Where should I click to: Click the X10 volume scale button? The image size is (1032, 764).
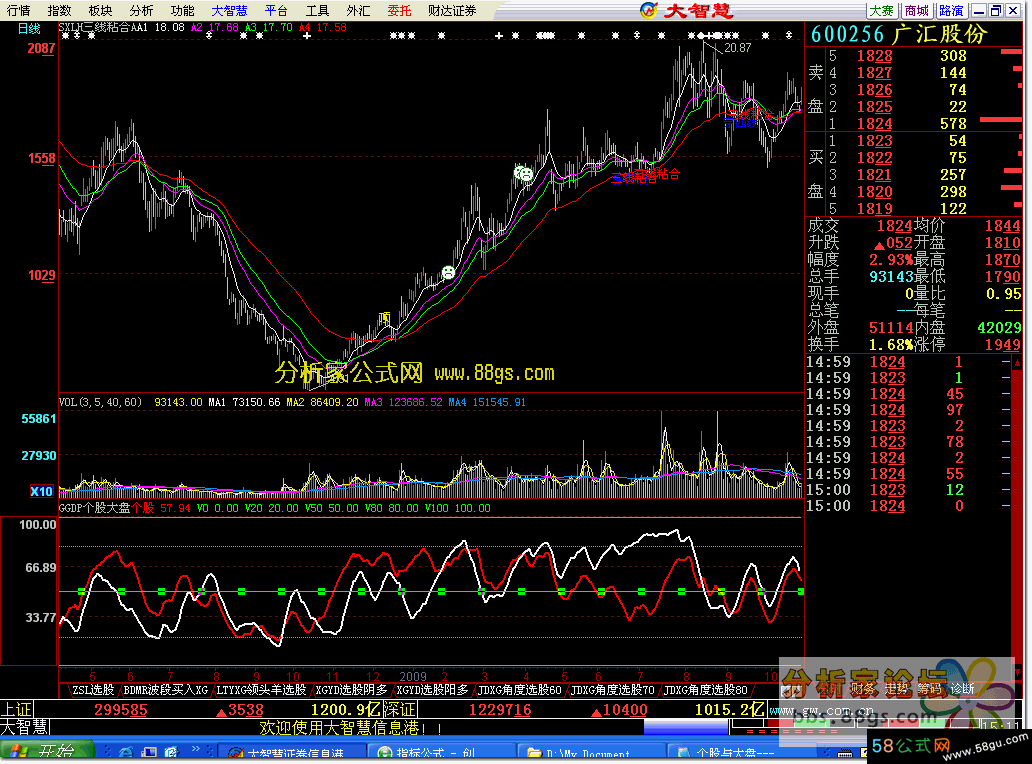(x=41, y=492)
